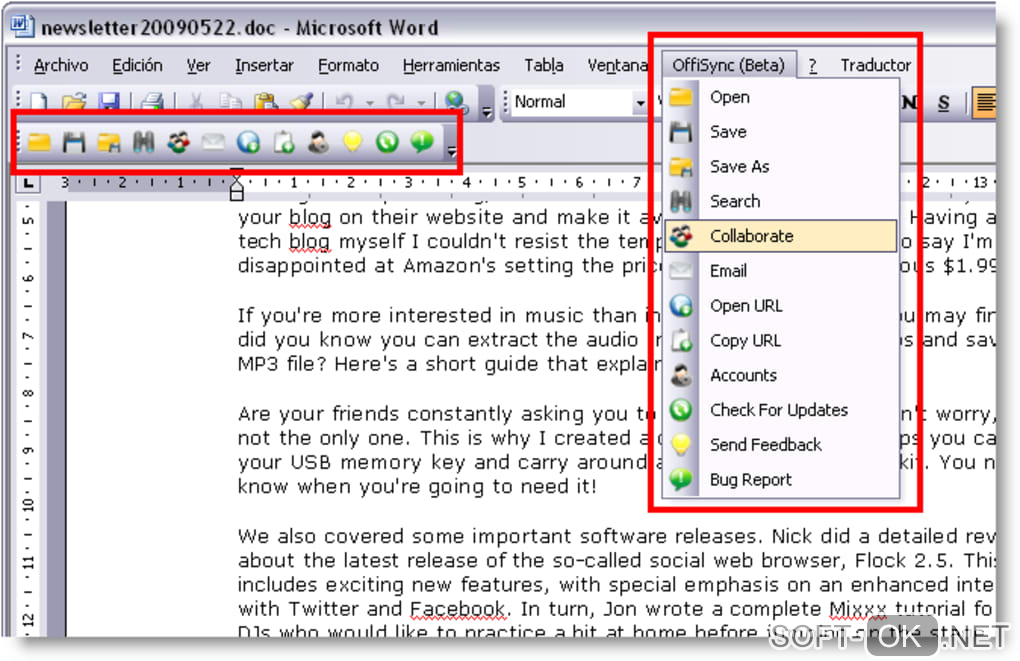Click the OffiSync toolbar Open folder icon
This screenshot has height=661, width=1020.
(40, 142)
